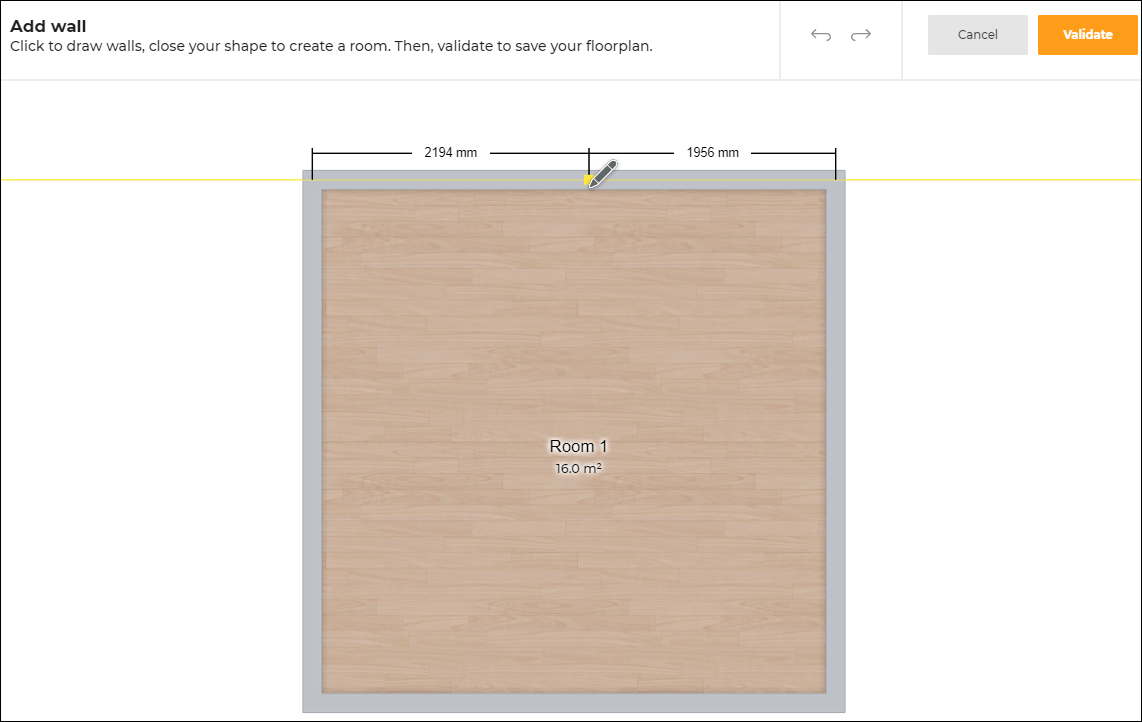
Task: Click the 2194 mm dimension label
Action: coord(450,153)
